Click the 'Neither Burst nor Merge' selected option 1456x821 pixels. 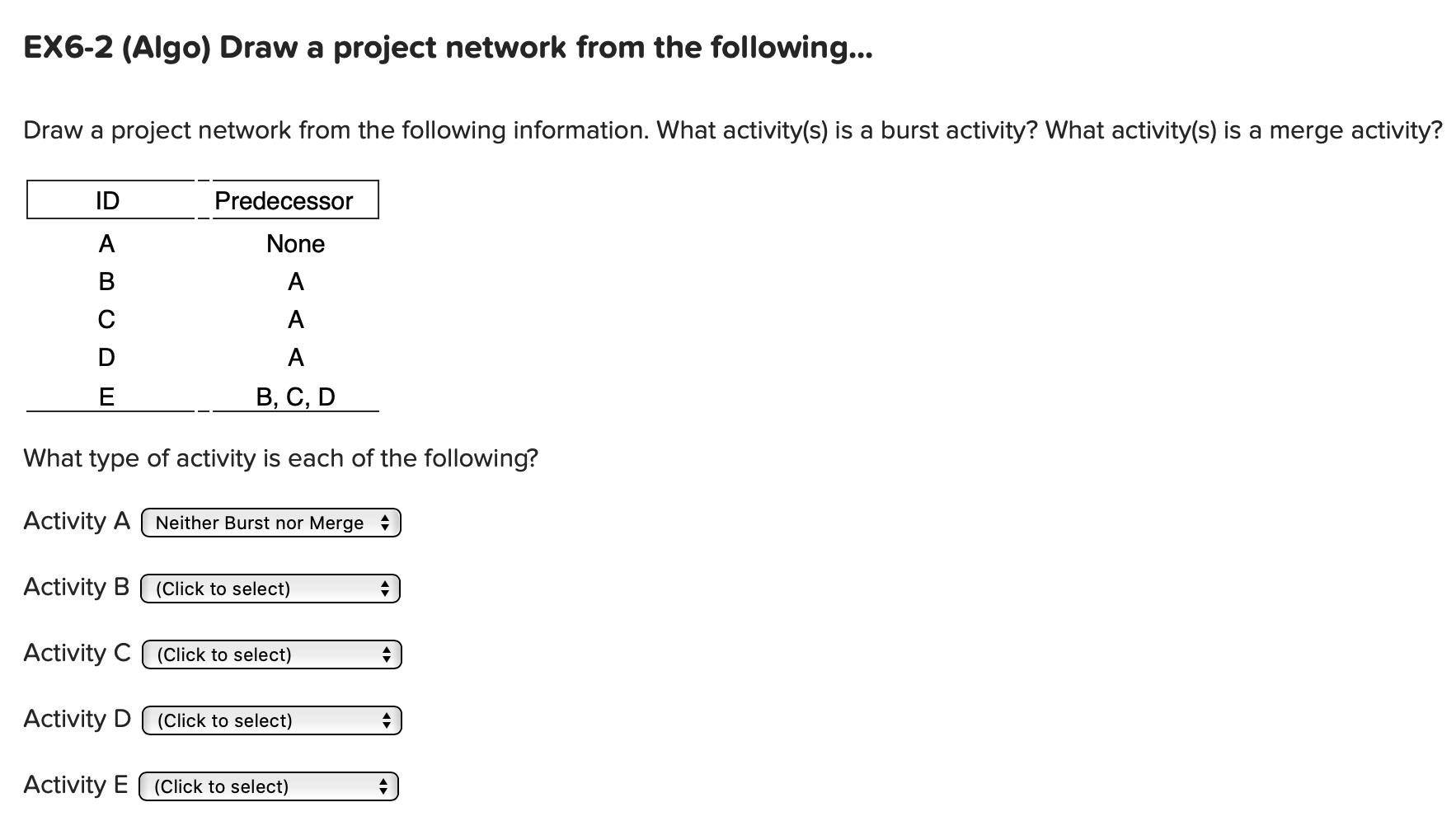(258, 522)
